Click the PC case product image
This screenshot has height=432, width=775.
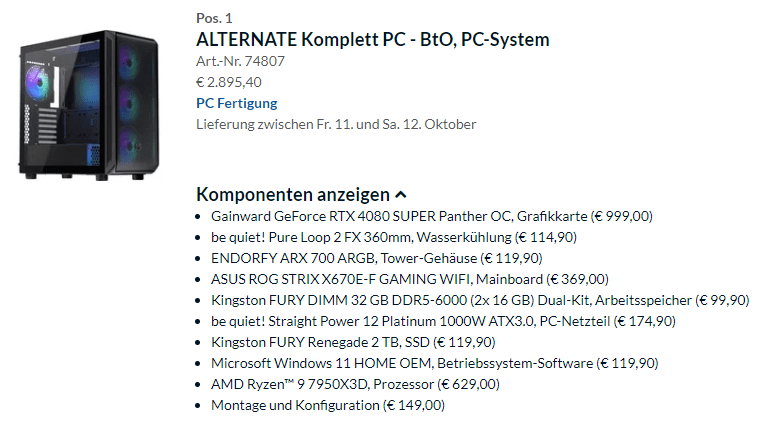coord(89,105)
